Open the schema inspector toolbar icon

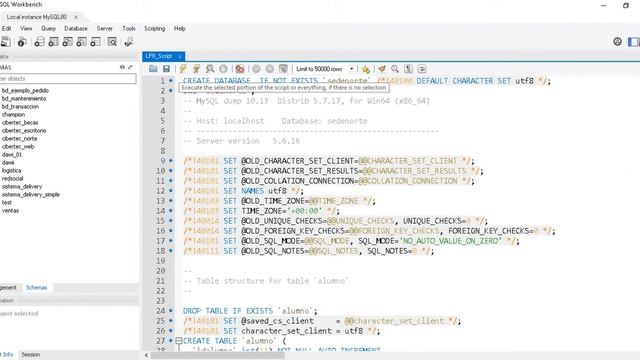click(22, 42)
